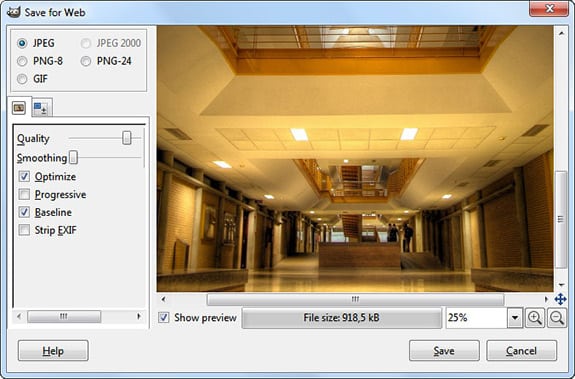Screen dimensions: 575x379
Task: Click the Quality slider handle
Action: tap(127, 138)
